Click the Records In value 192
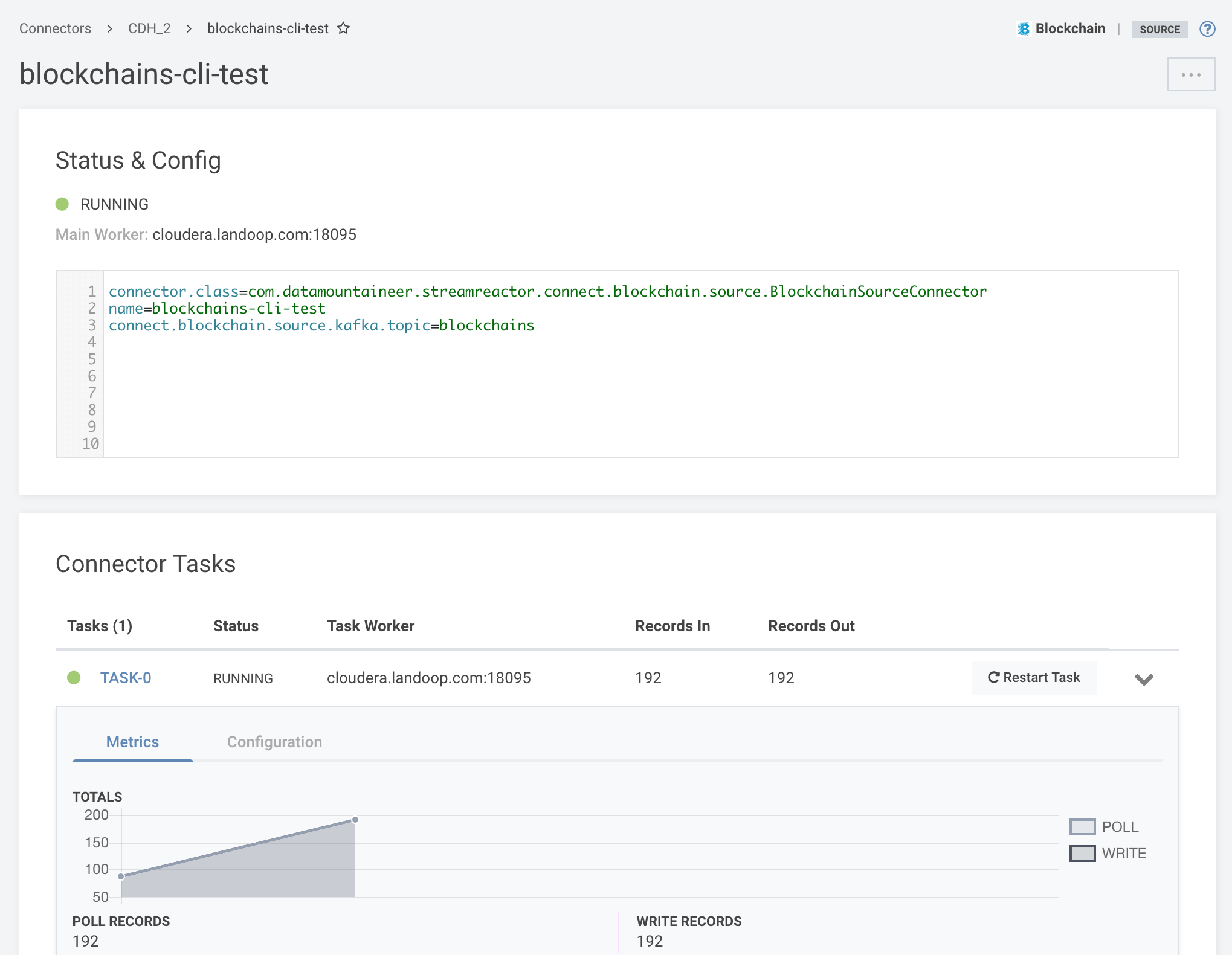1232x955 pixels. [x=648, y=678]
